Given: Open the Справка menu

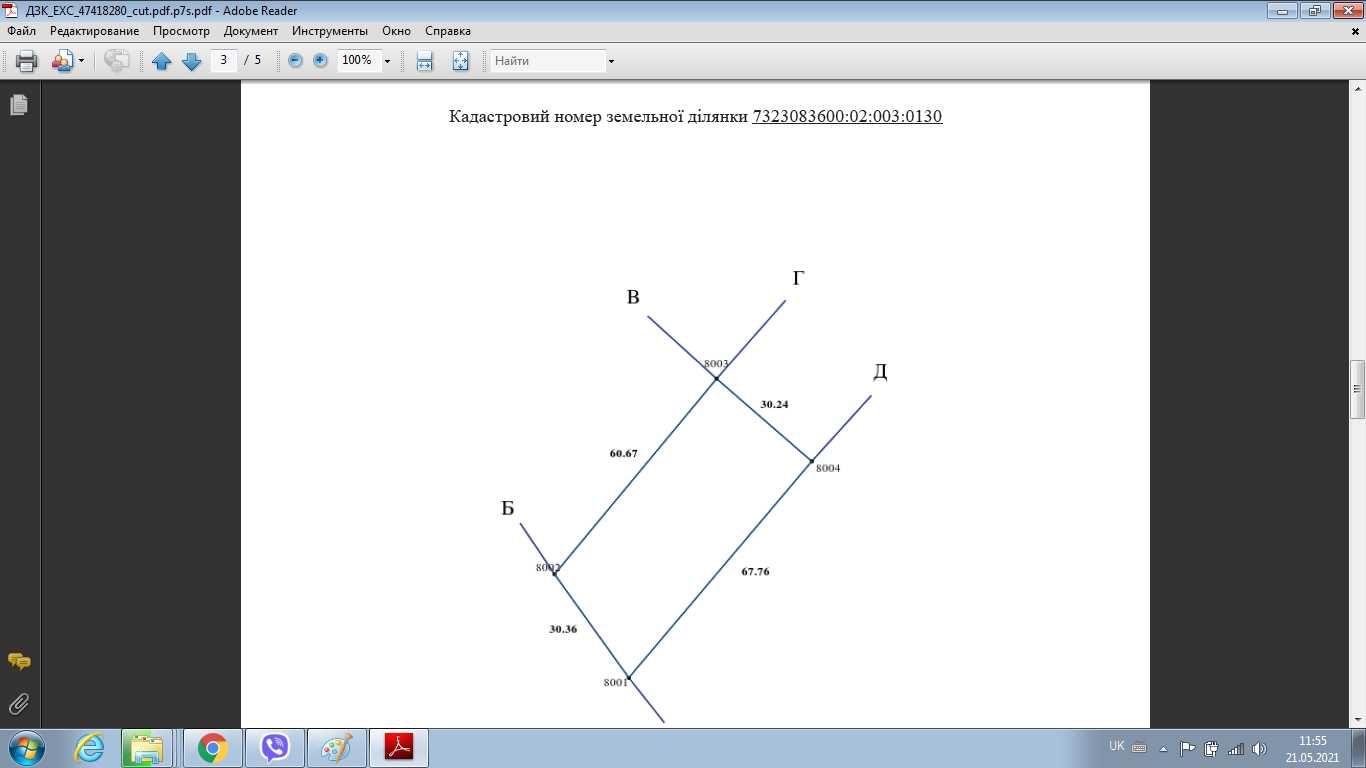Looking at the screenshot, I should point(448,31).
